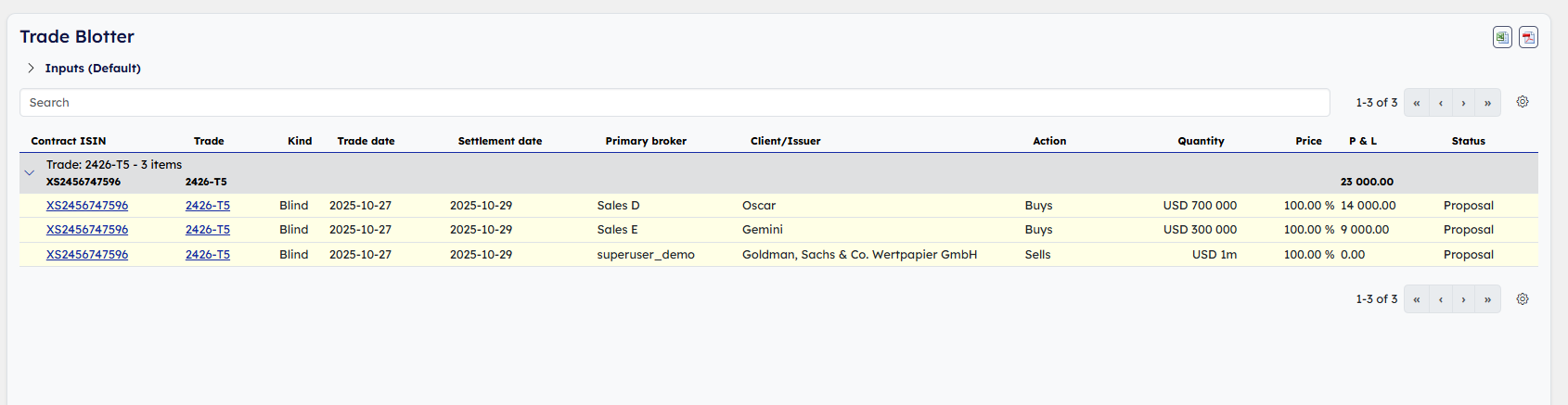Open trade 2426-T5 link in Gemini row
The image size is (1568, 405).
[x=208, y=230]
